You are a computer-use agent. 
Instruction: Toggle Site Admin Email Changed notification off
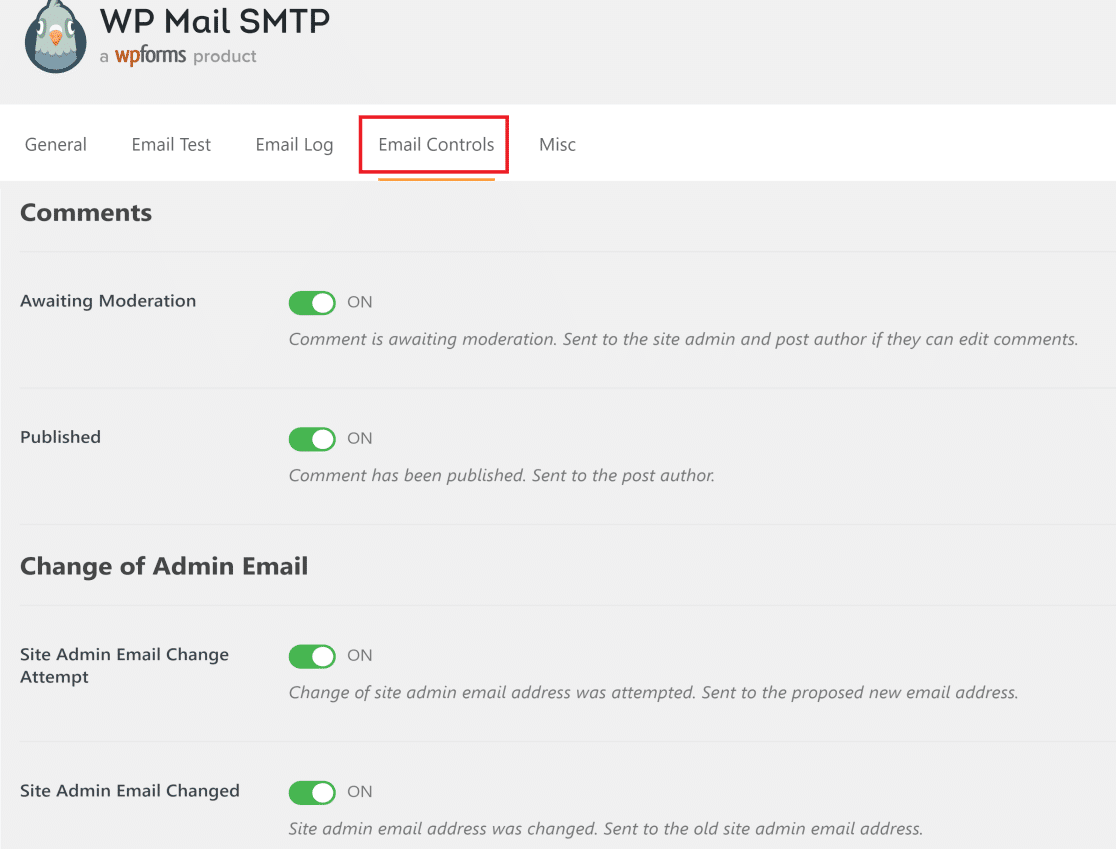click(x=311, y=791)
